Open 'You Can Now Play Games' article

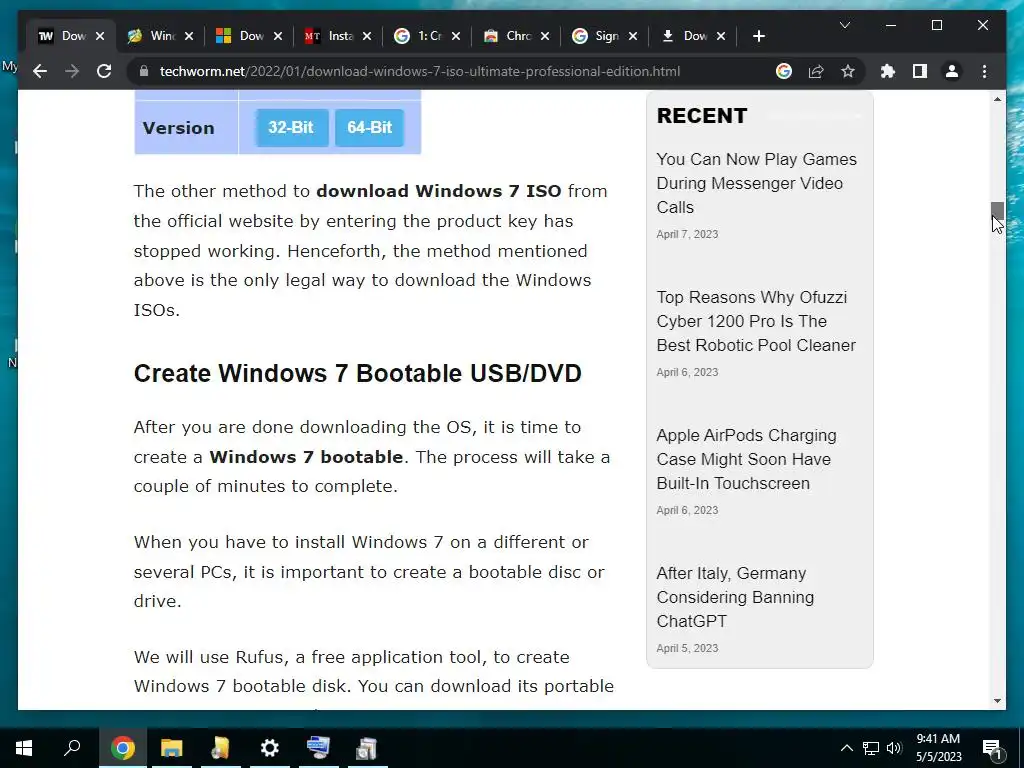pyautogui.click(x=756, y=184)
